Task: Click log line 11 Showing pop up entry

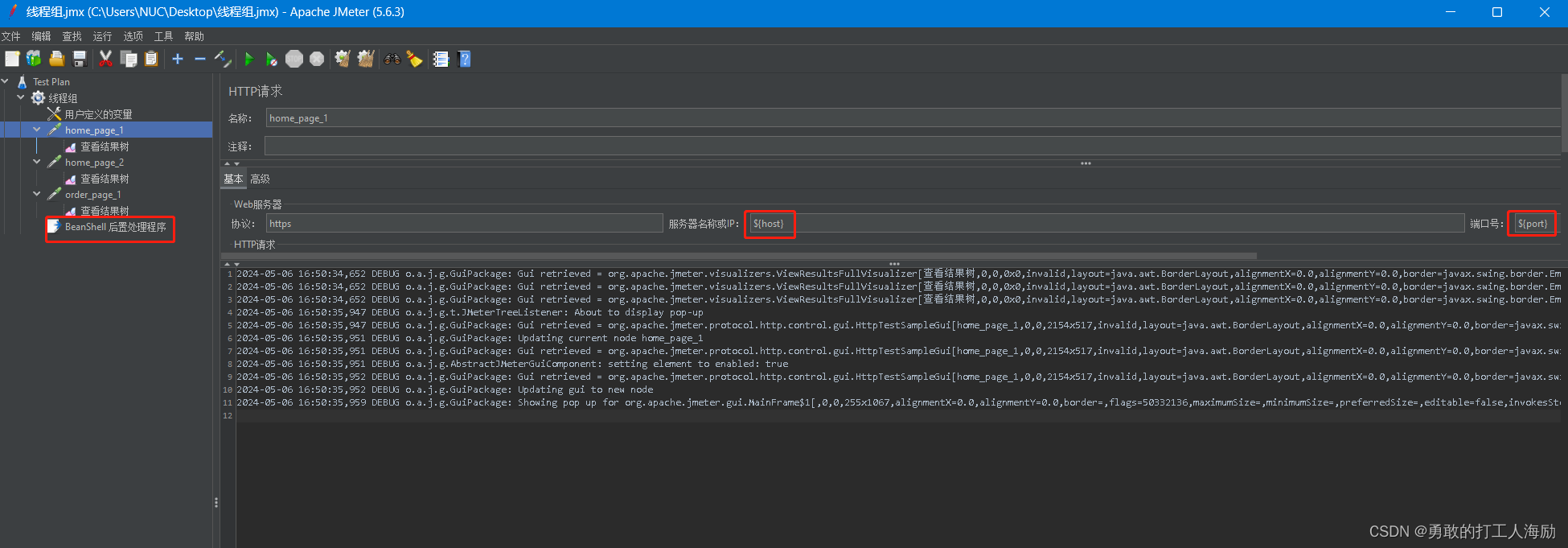Action: tap(899, 402)
